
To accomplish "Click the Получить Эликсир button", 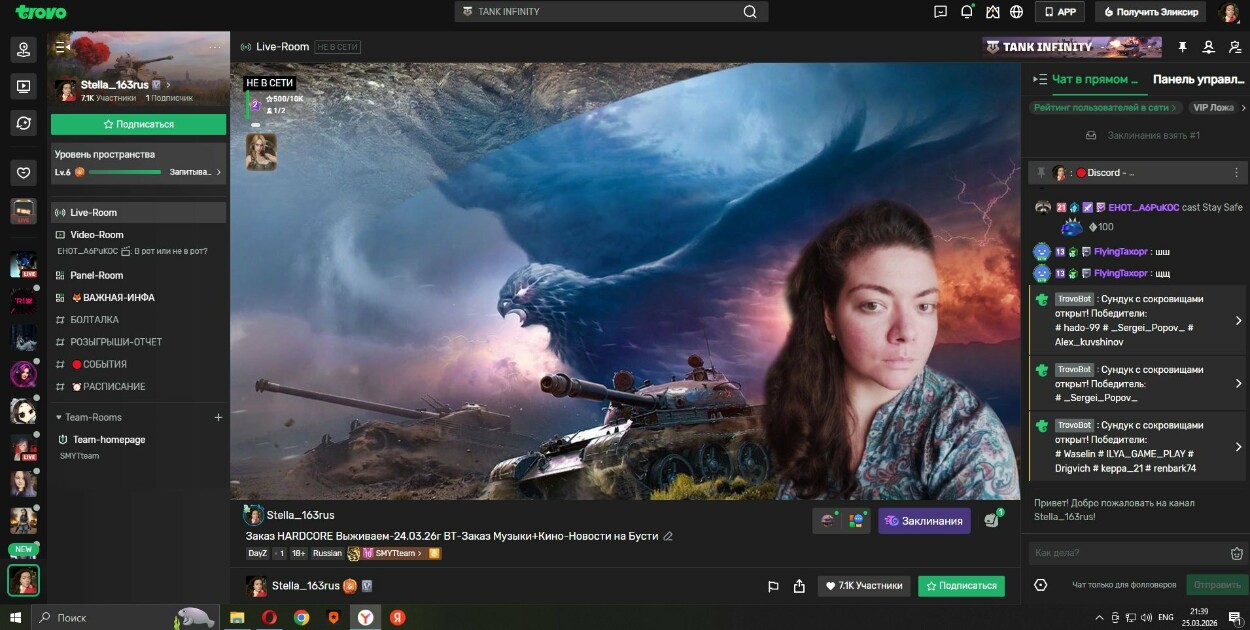I will (1150, 12).
